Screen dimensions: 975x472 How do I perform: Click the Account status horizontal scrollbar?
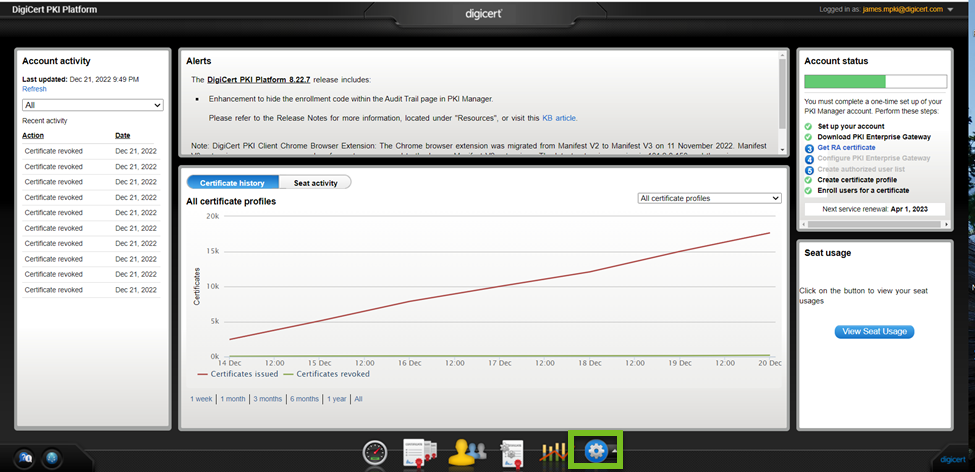875,223
